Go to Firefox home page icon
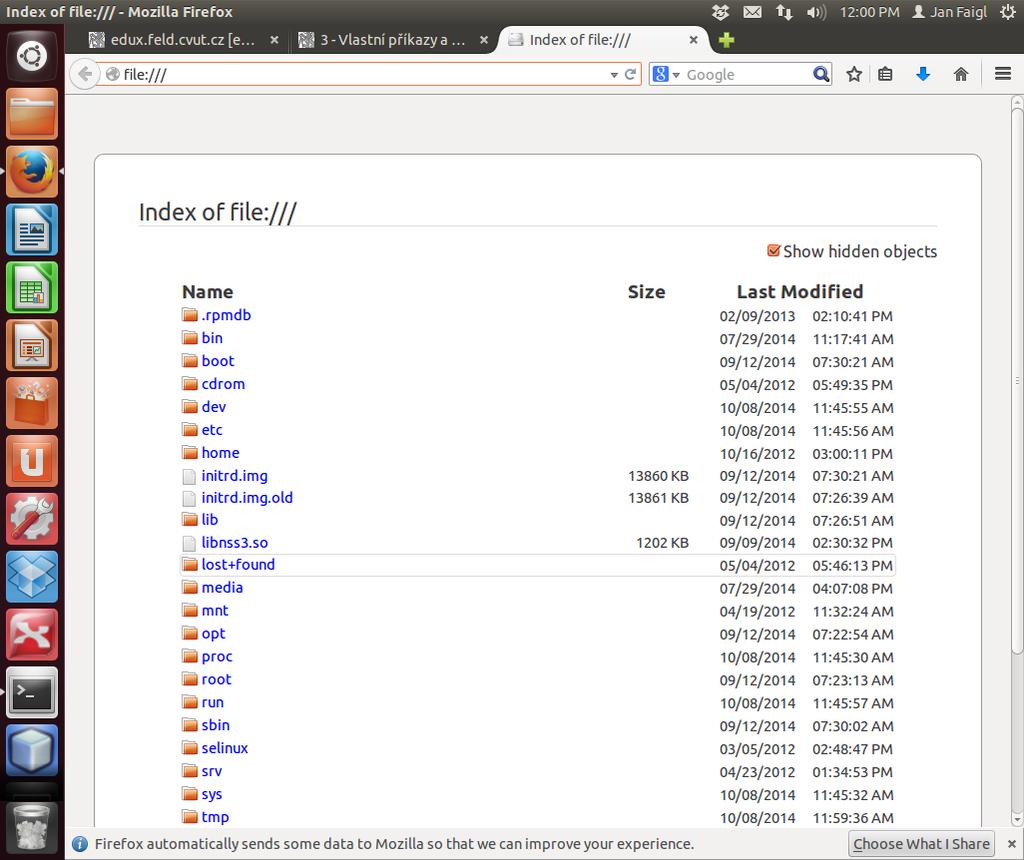This screenshot has width=1024, height=860. coord(961,74)
